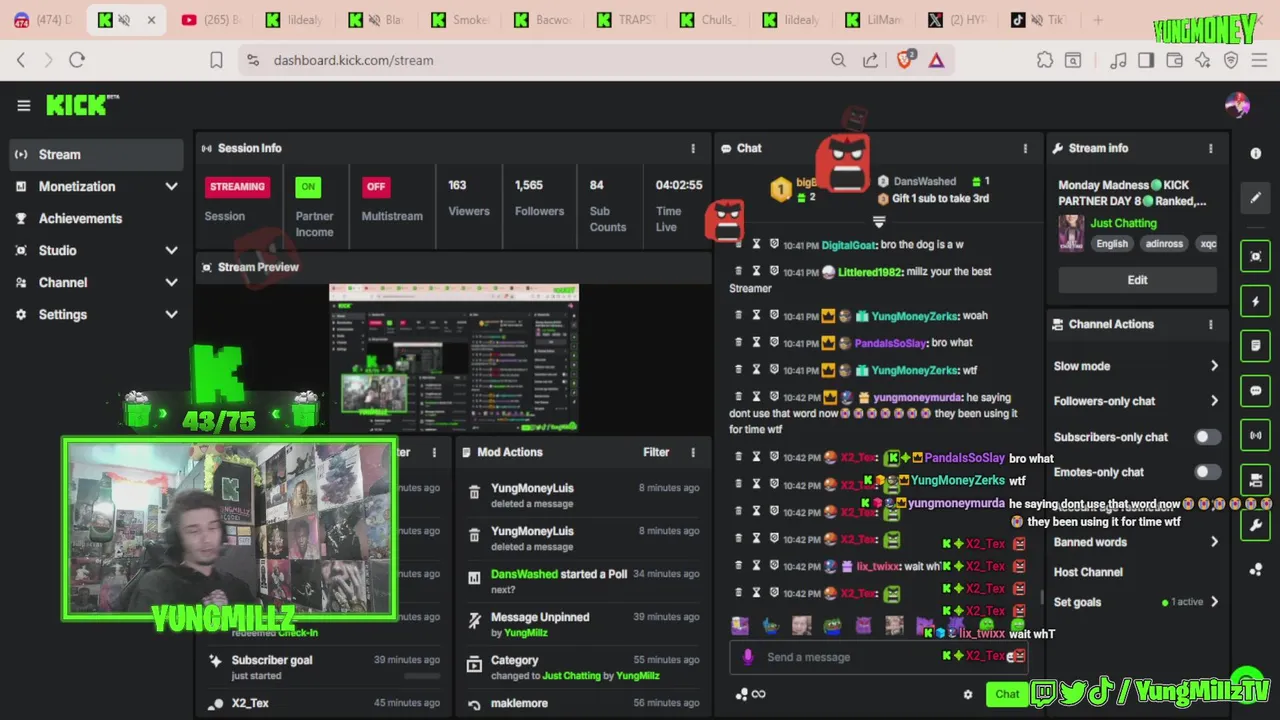
Task: Open Followers-only chat options chevron
Action: [1214, 401]
